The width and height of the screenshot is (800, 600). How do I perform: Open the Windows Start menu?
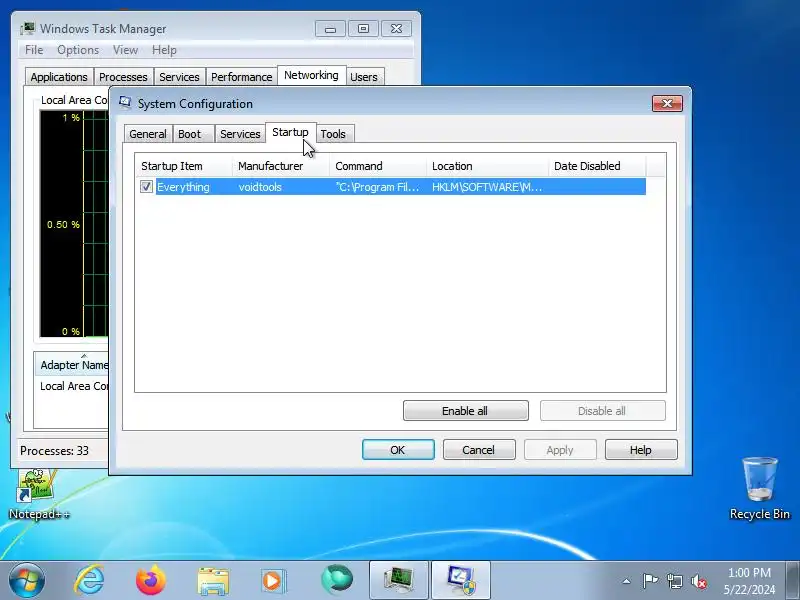[x=26, y=580]
